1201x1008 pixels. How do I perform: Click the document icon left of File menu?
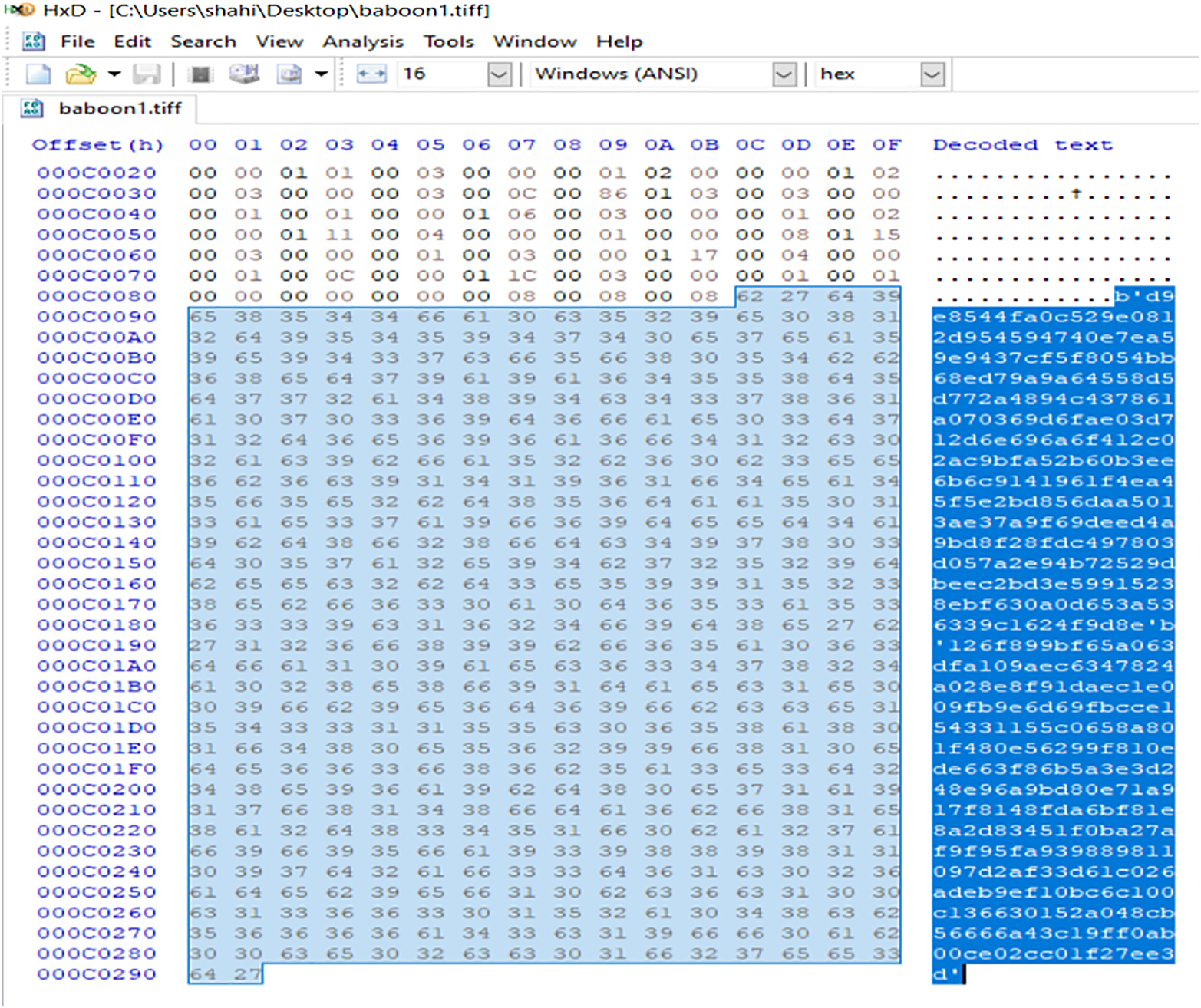pyautogui.click(x=33, y=41)
